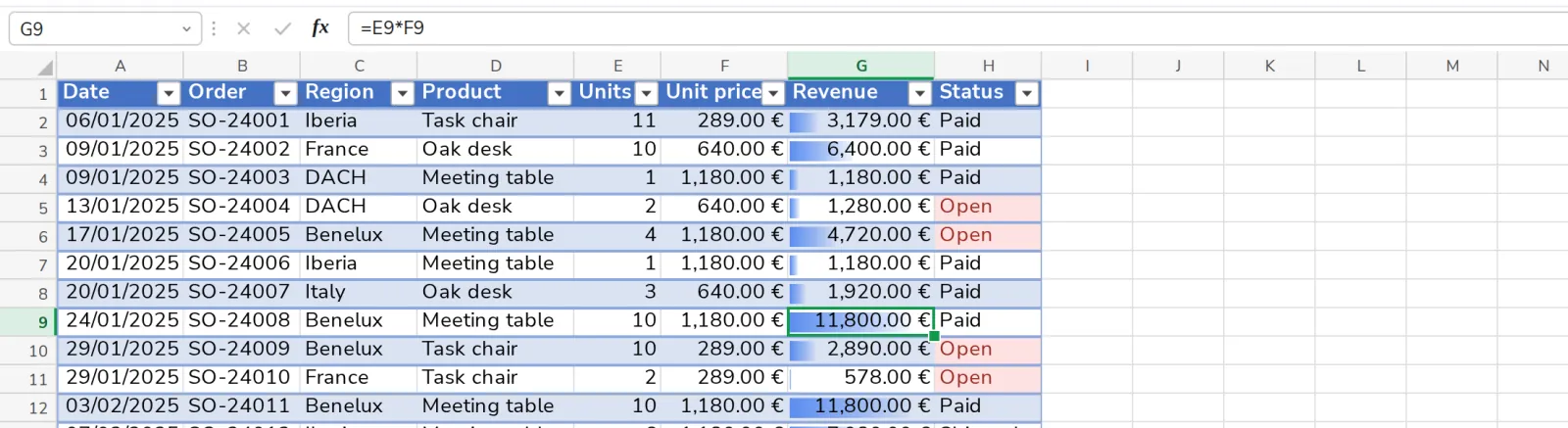The image size is (1568, 428).
Task: Open the Status column filter dropdown
Action: 1027,93
